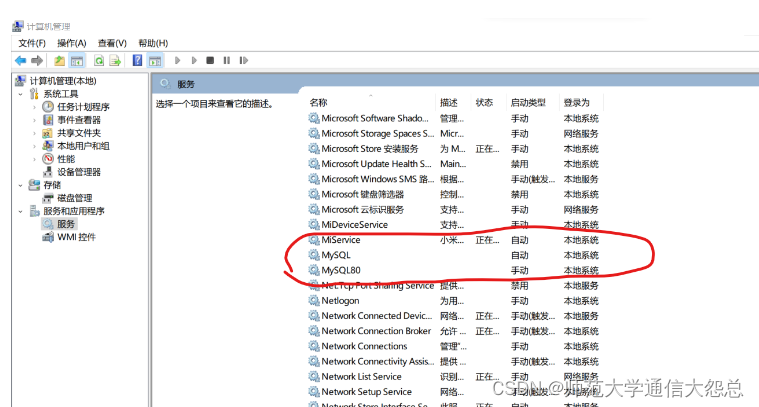The width and height of the screenshot is (759, 407).
Task: Click the blue Help question-mark icon
Action: point(137,60)
